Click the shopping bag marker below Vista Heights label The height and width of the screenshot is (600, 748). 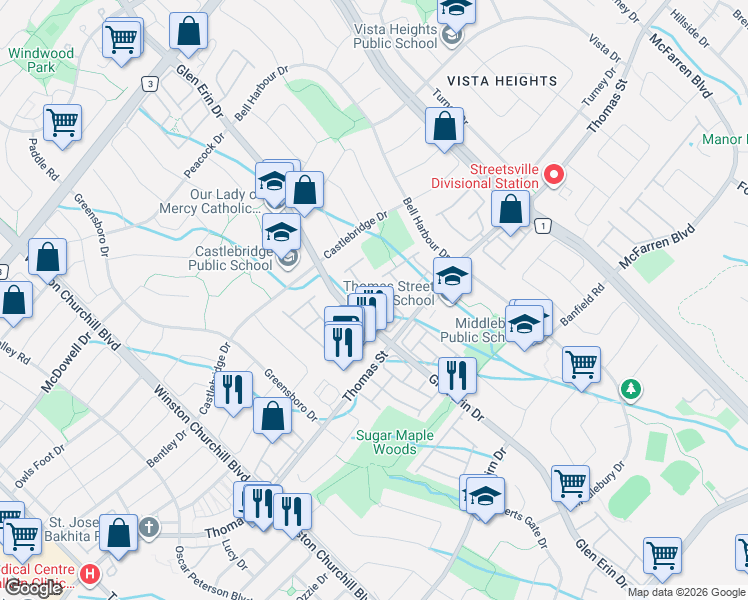(445, 127)
